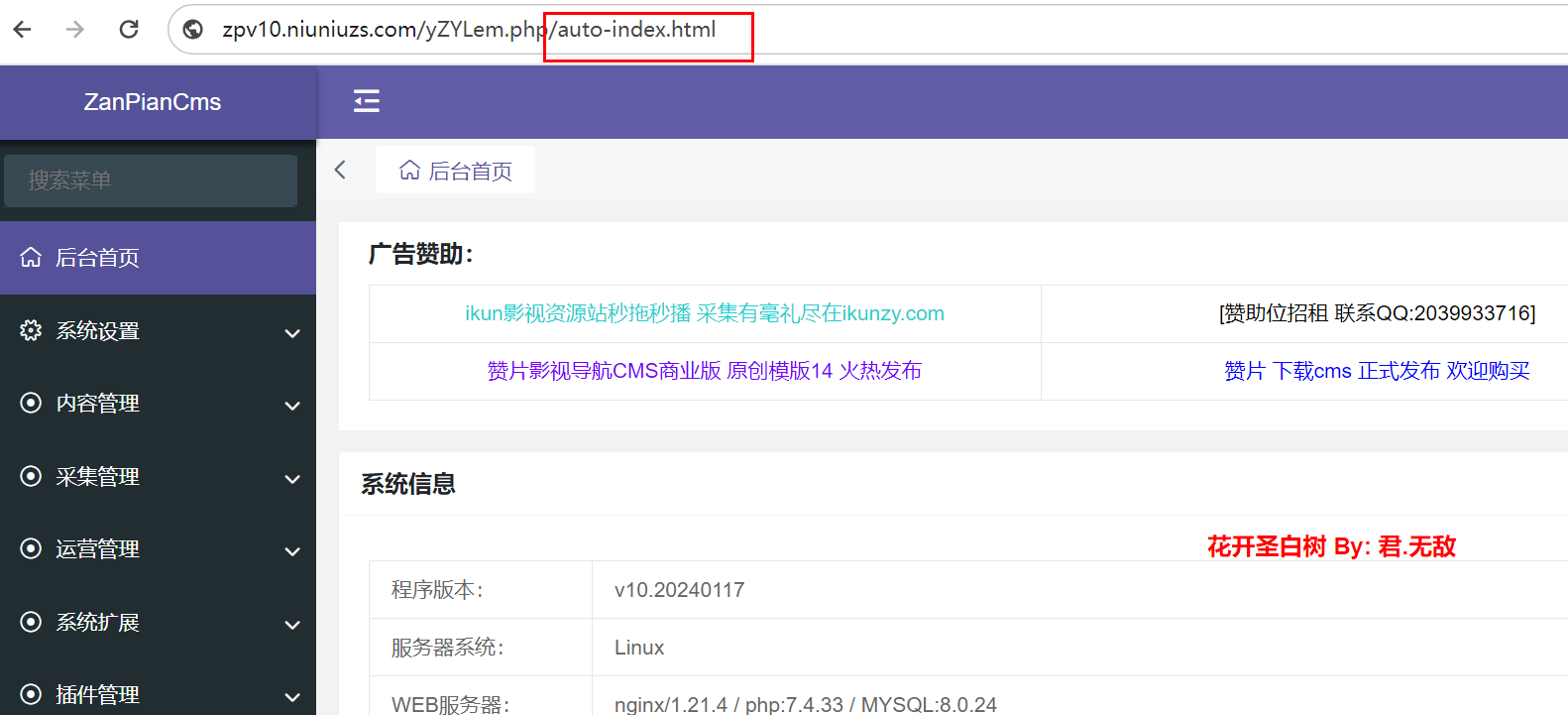The height and width of the screenshot is (715, 1568).
Task: Open the 插件管理 menu label
Action: [97, 695]
